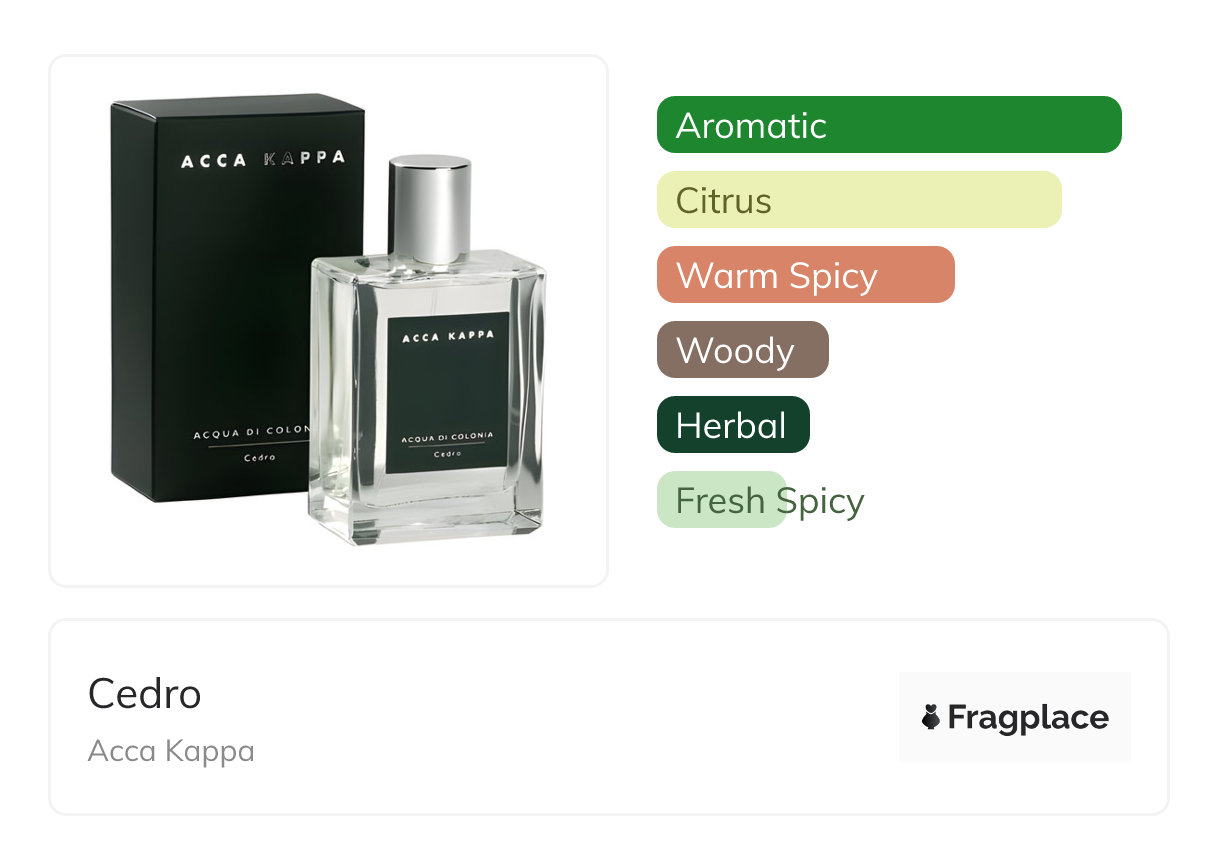Pick the Woody accord bar
Screen dimensions: 1218x864
743,350
